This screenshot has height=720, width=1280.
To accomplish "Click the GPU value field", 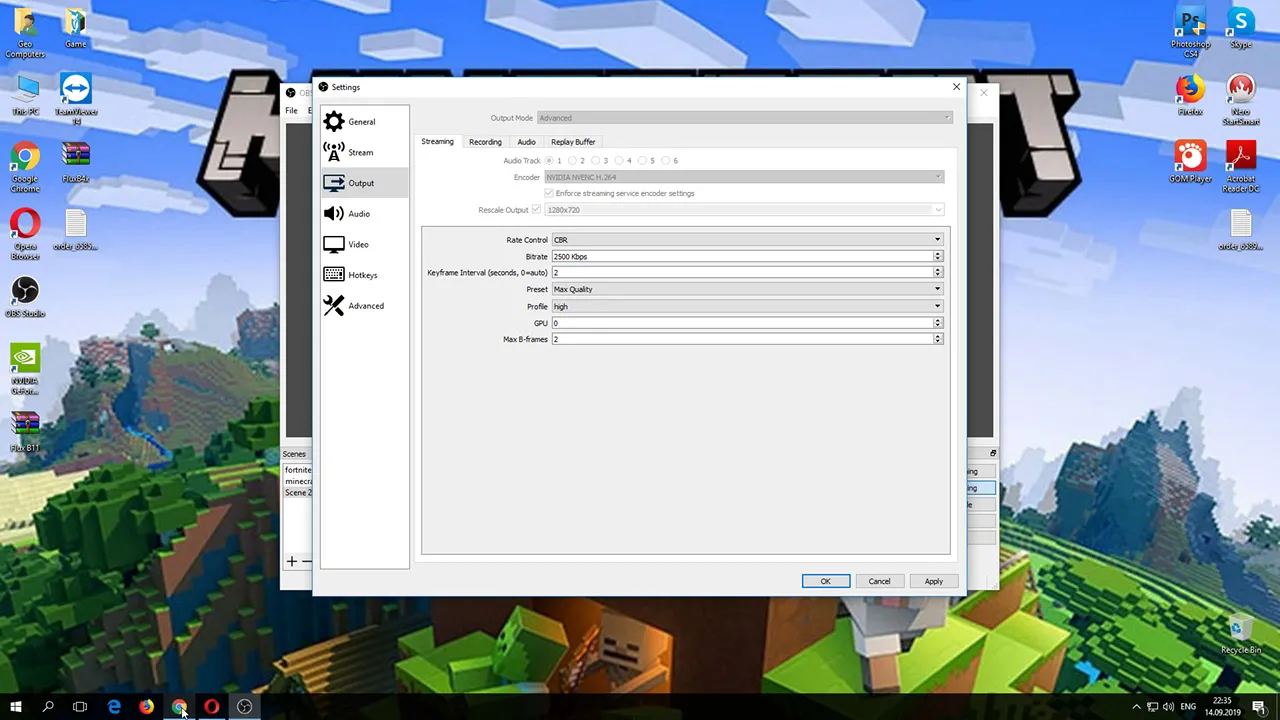I will point(742,323).
